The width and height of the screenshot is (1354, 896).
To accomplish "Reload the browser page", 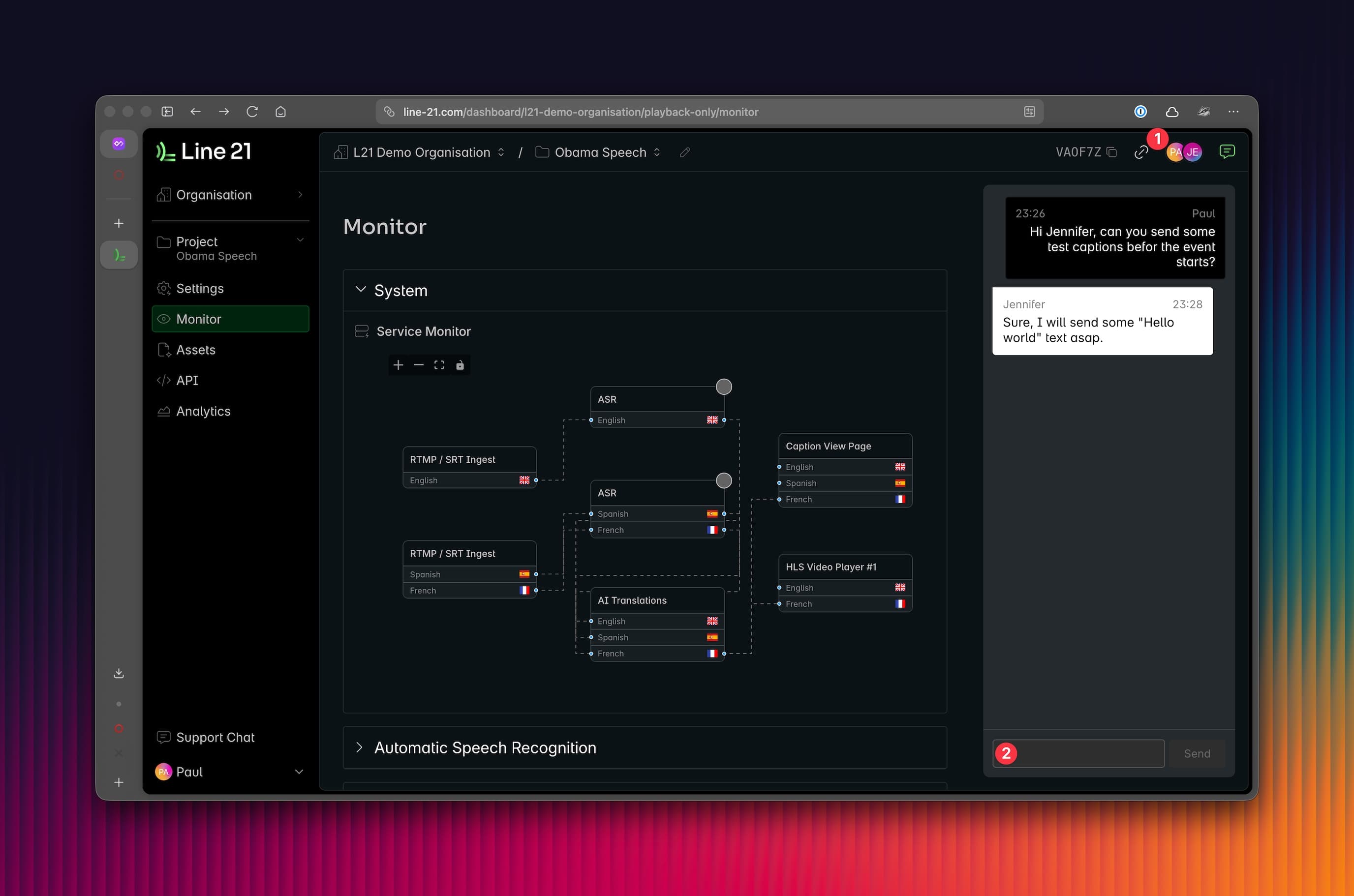I will [x=252, y=112].
